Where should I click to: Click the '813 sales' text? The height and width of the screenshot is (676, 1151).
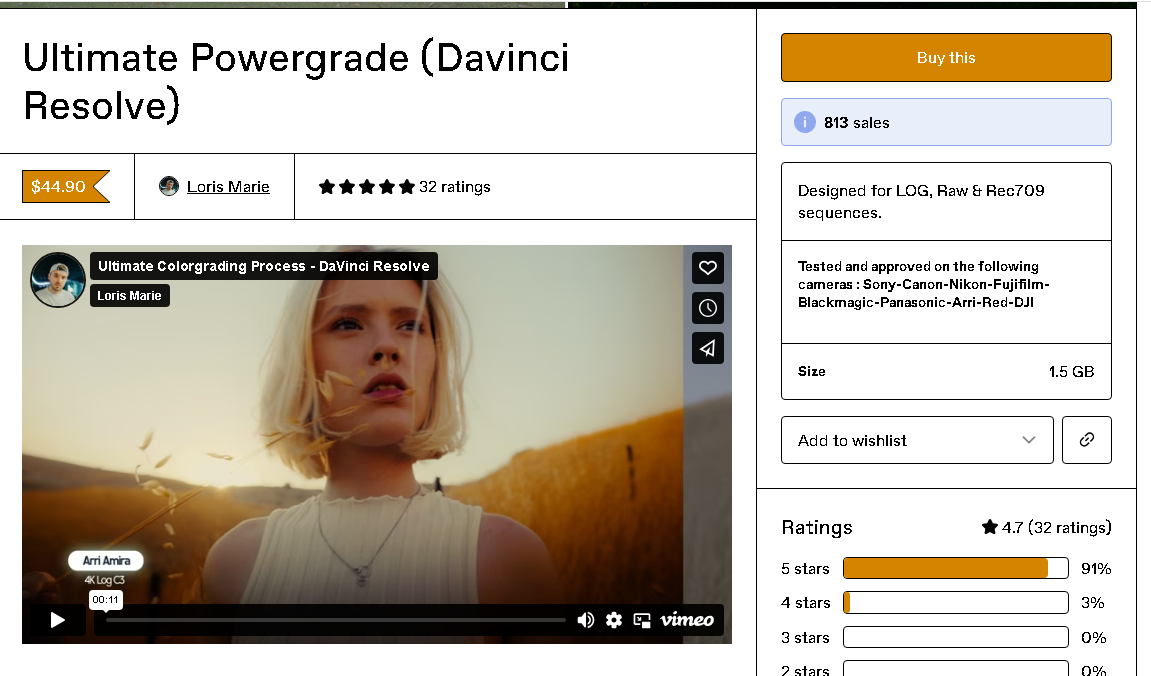pyautogui.click(x=856, y=123)
